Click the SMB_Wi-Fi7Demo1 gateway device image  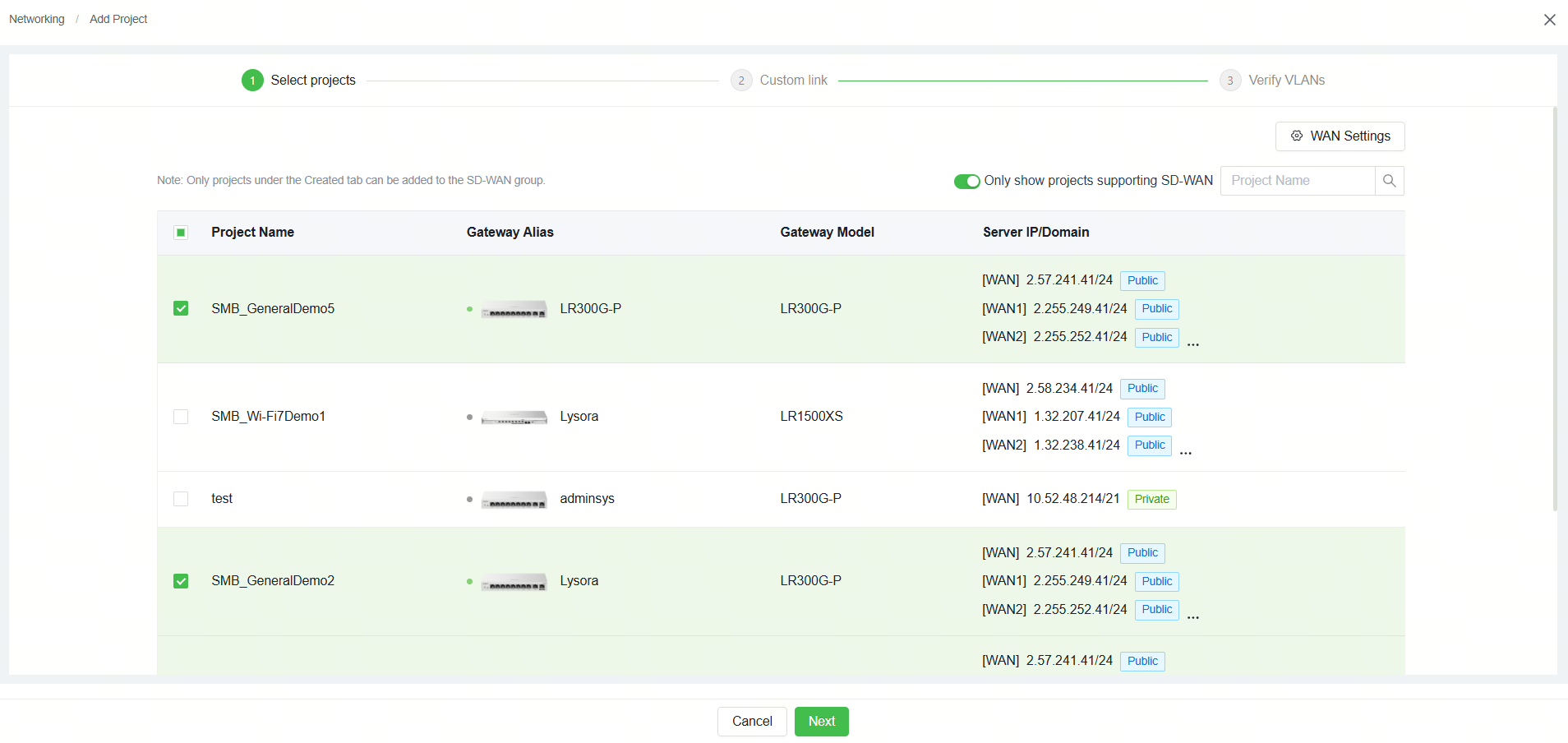(x=514, y=417)
